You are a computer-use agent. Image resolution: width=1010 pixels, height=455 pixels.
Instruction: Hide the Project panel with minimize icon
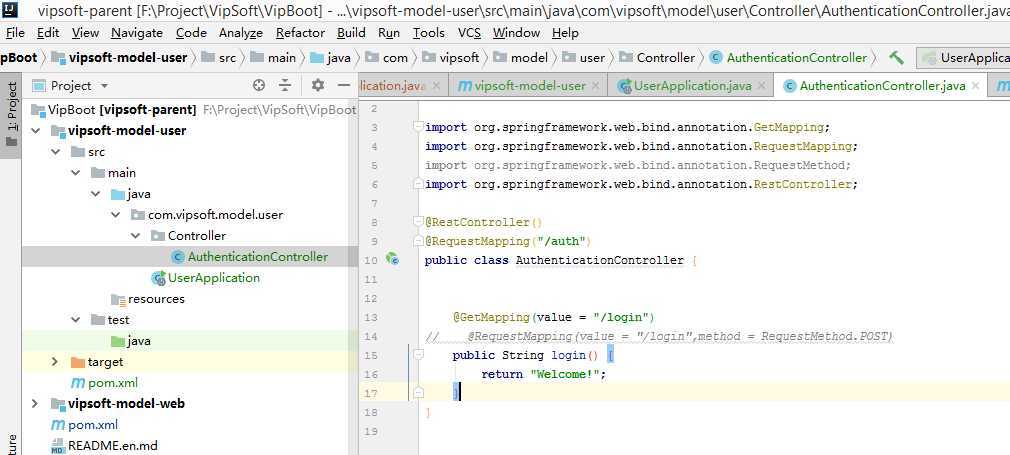(x=345, y=86)
